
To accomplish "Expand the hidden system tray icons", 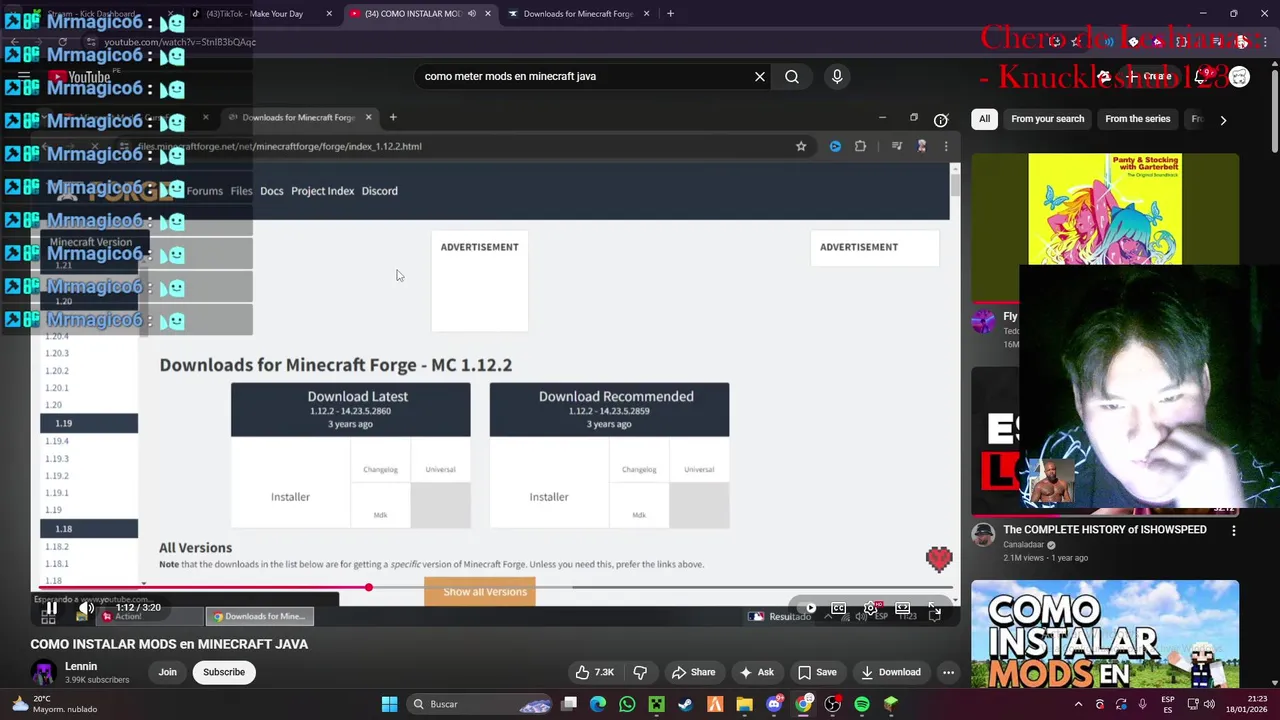I will (1078, 704).
